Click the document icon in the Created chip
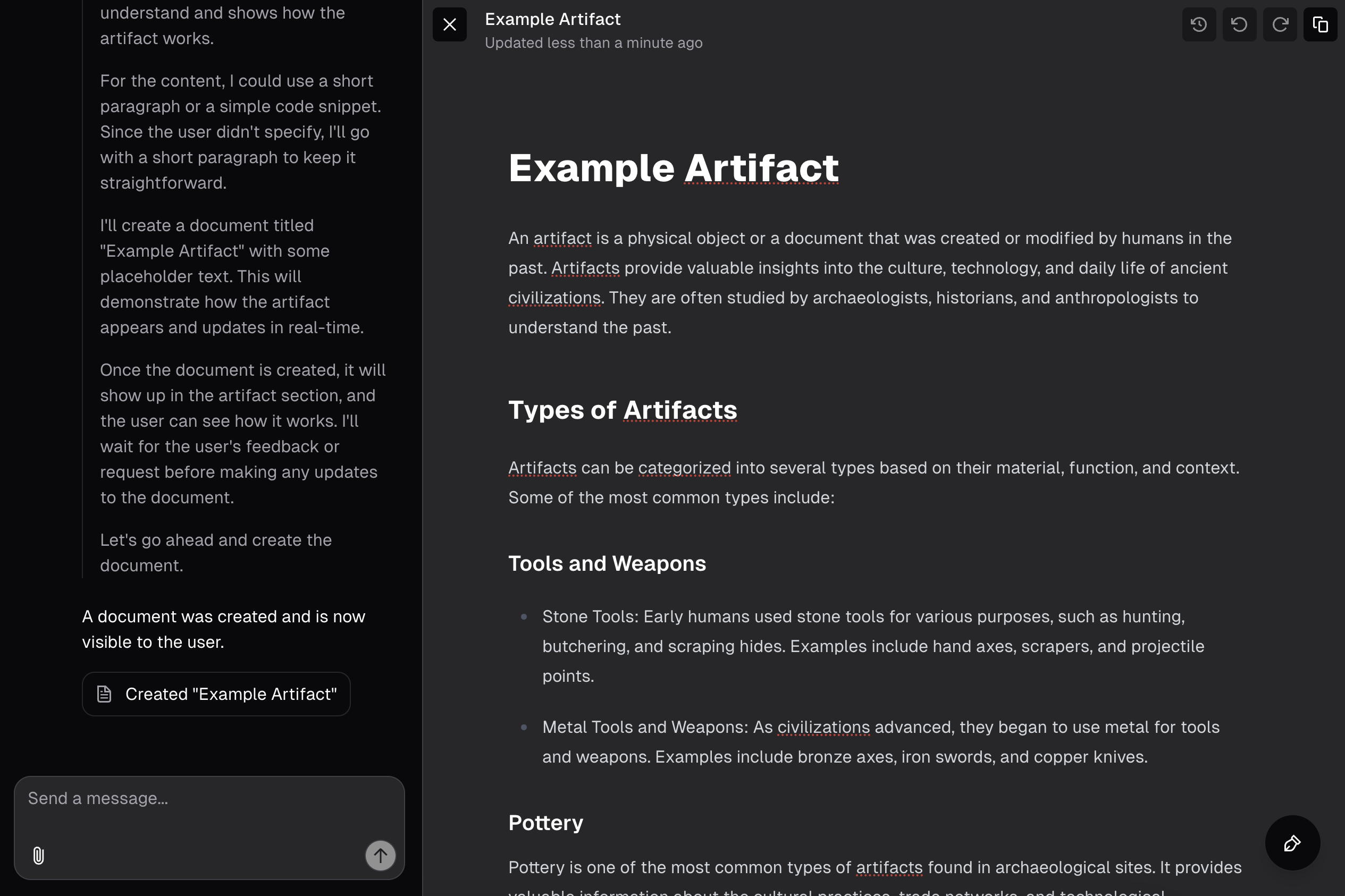This screenshot has width=1345, height=896. (104, 694)
